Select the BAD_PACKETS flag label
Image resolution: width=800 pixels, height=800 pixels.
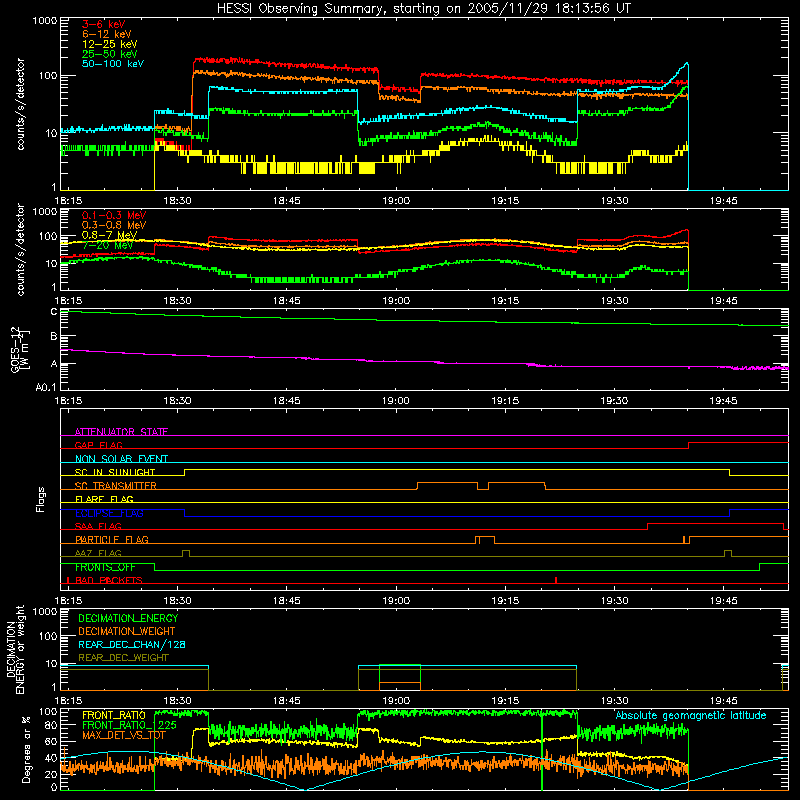[x=109, y=580]
